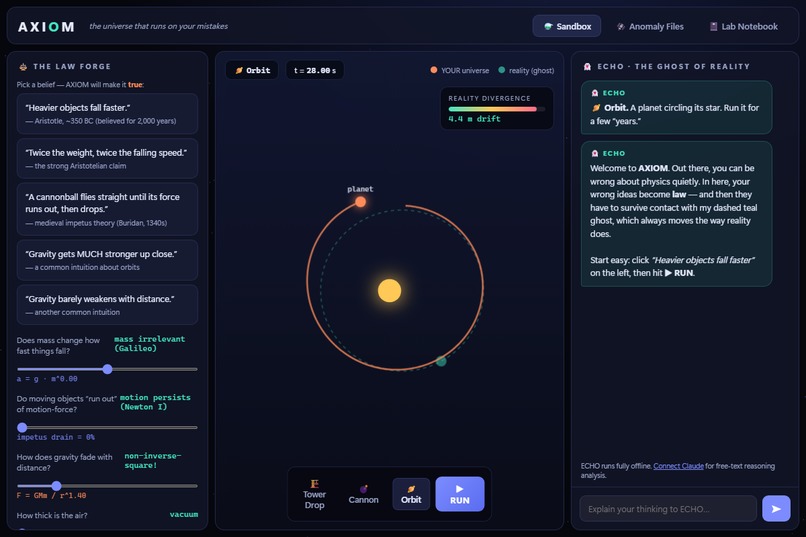Click the teal ghost planet marker

[x=441, y=361]
